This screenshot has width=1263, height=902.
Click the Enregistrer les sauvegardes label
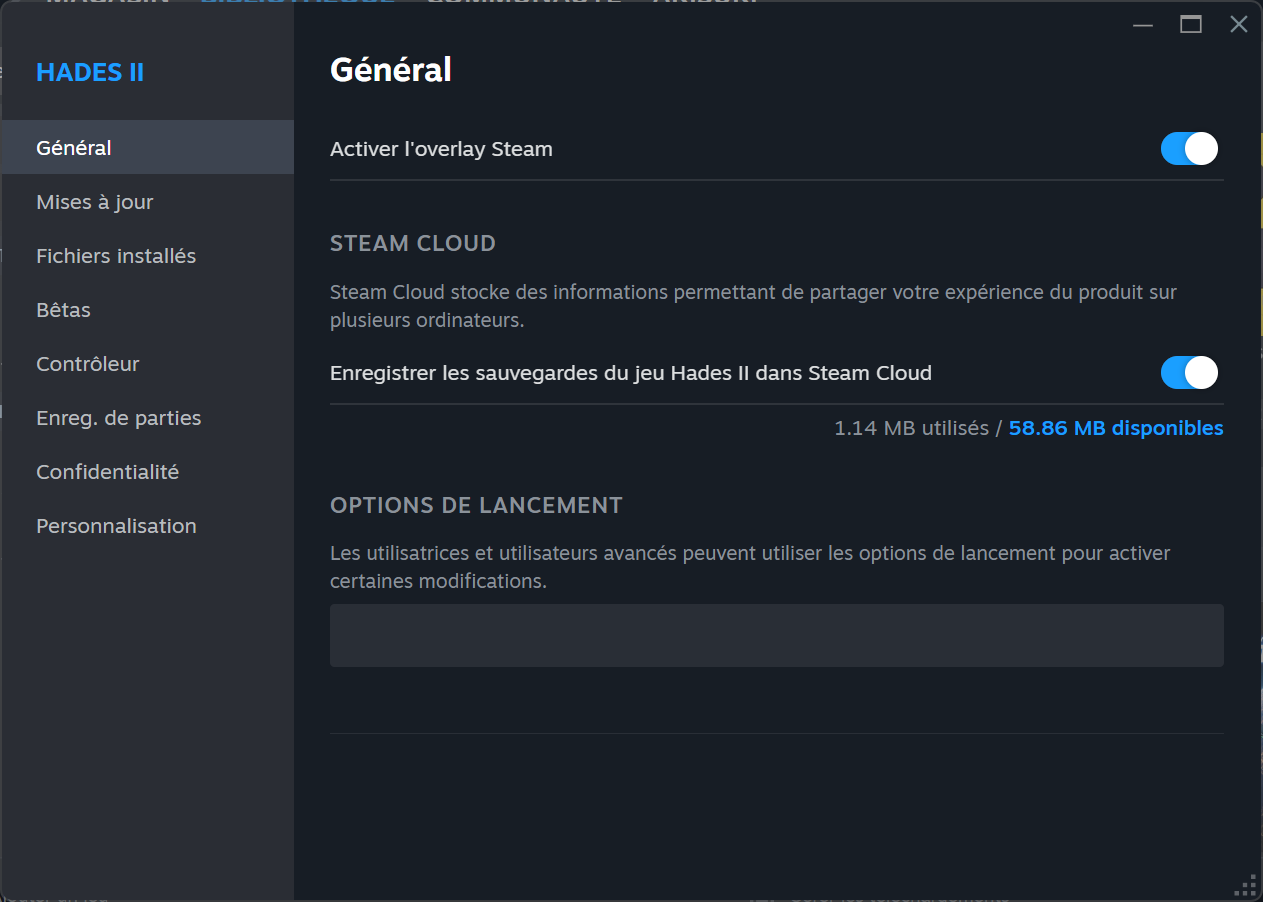[x=631, y=373]
